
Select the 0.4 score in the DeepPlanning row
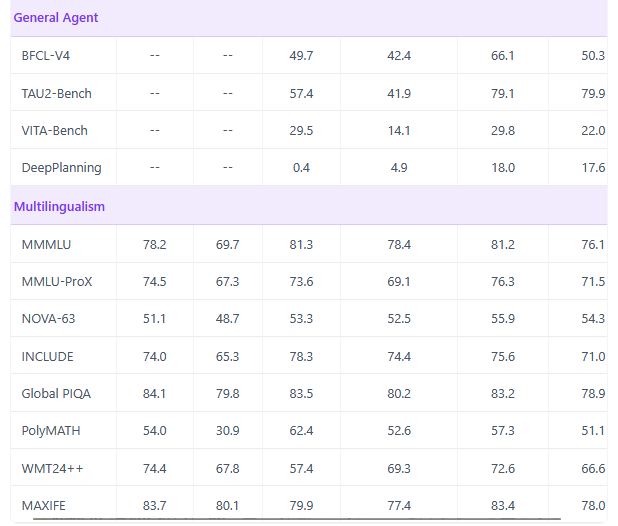pyautogui.click(x=301, y=168)
